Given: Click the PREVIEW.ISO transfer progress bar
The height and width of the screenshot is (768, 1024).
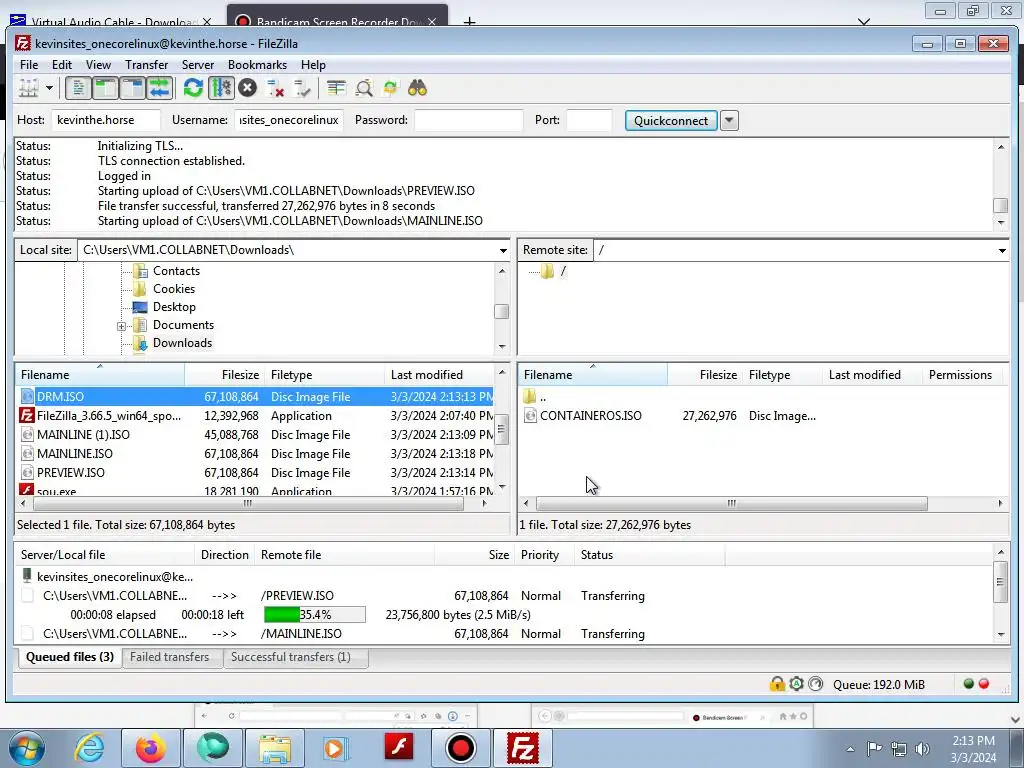Looking at the screenshot, I should coord(315,615).
